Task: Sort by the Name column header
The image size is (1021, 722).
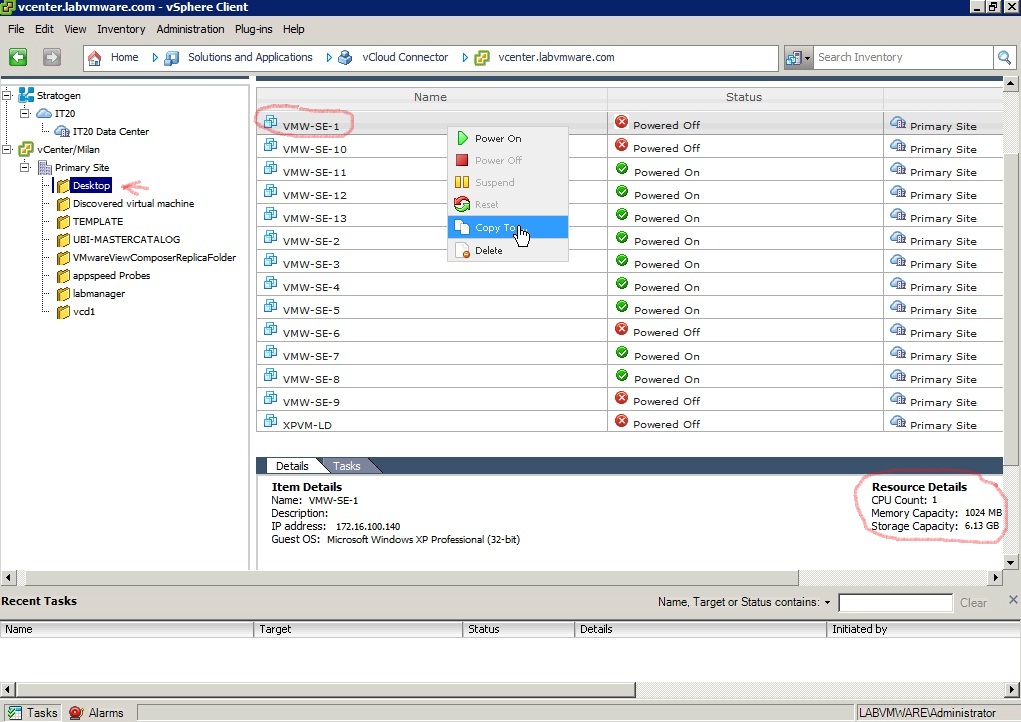Action: click(x=431, y=97)
